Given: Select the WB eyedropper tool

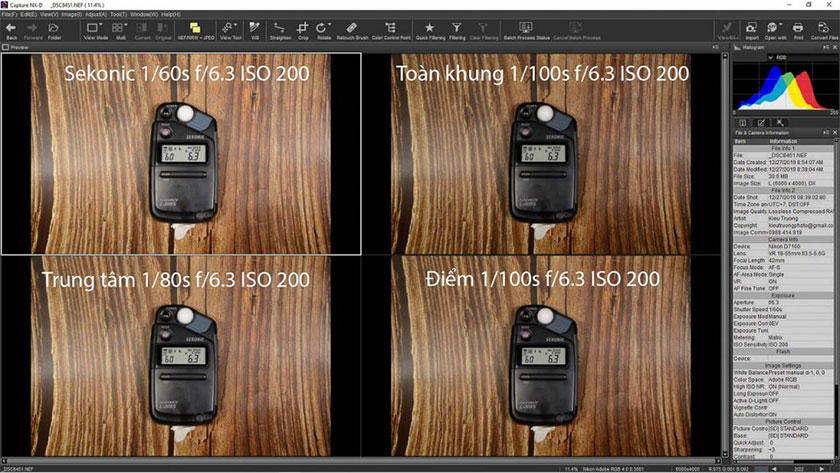Looking at the screenshot, I should (x=255, y=31).
